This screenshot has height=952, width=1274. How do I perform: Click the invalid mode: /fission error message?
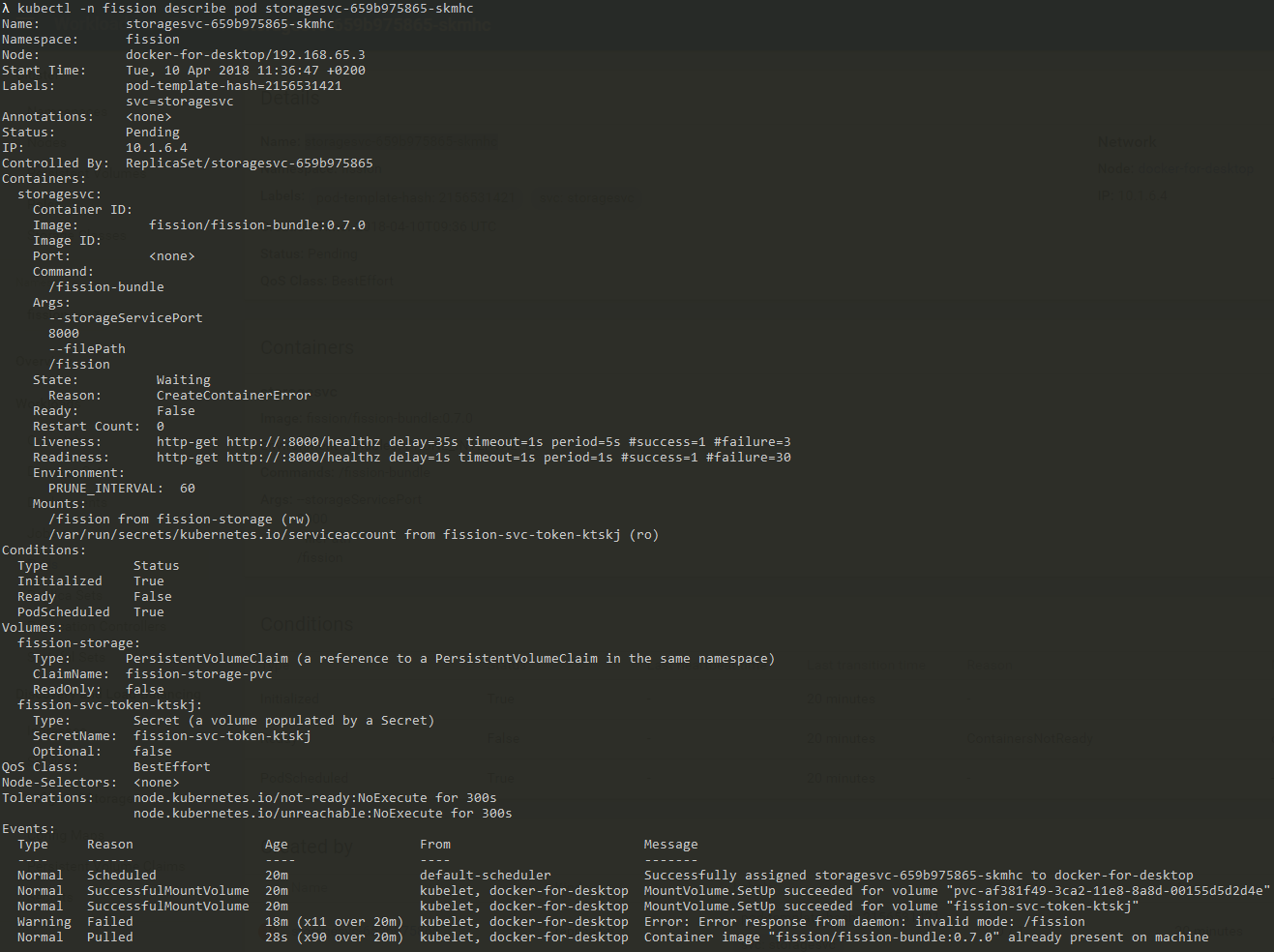[x=865, y=921]
